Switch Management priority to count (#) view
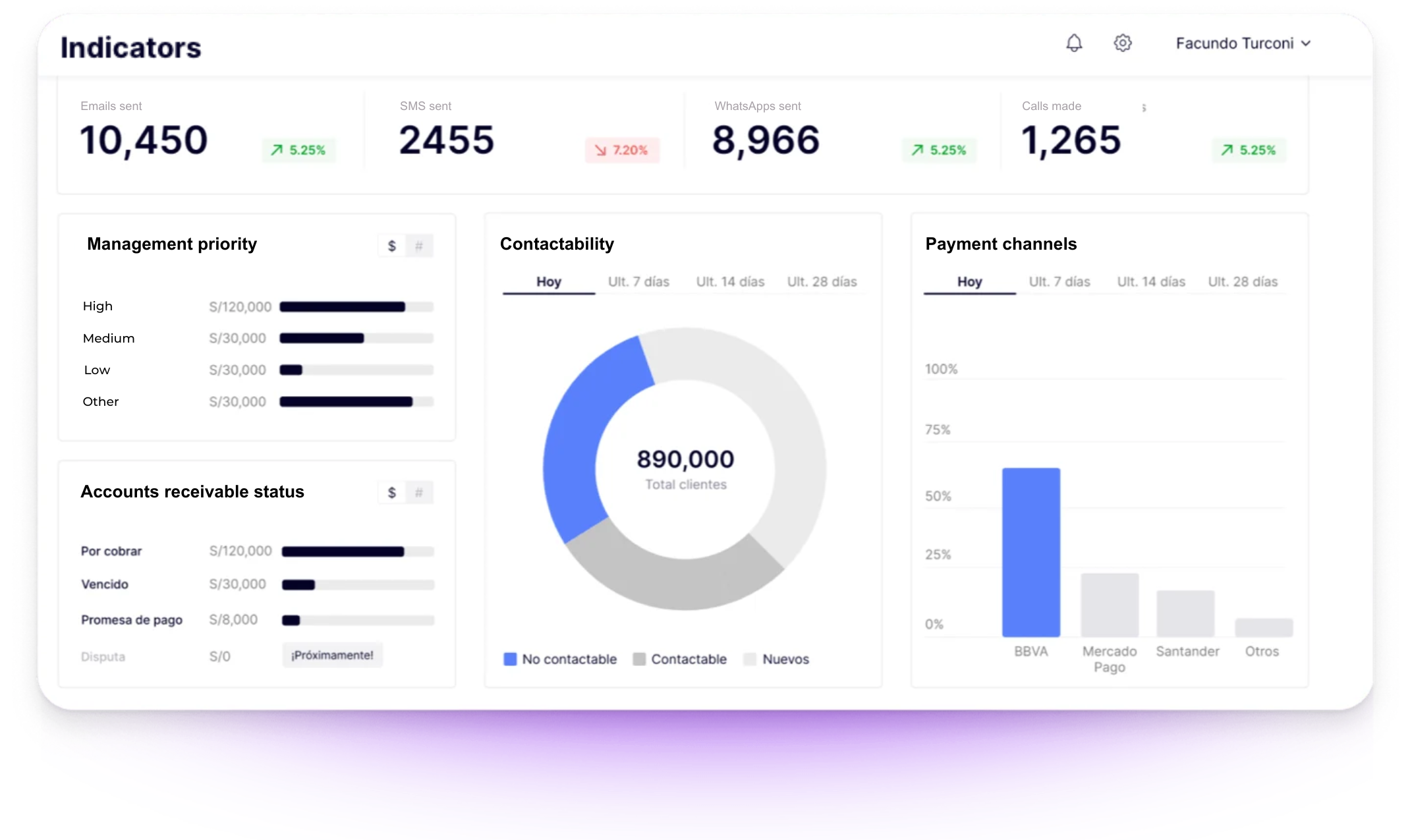Viewport: 1410px width, 840px height. point(419,246)
